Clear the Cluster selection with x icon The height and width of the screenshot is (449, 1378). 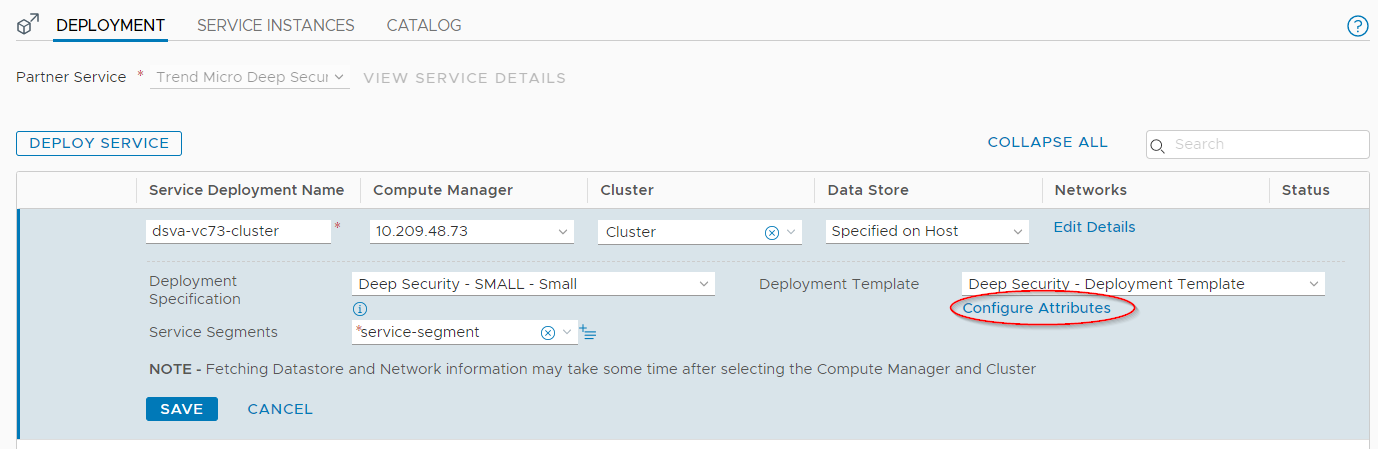coord(771,232)
